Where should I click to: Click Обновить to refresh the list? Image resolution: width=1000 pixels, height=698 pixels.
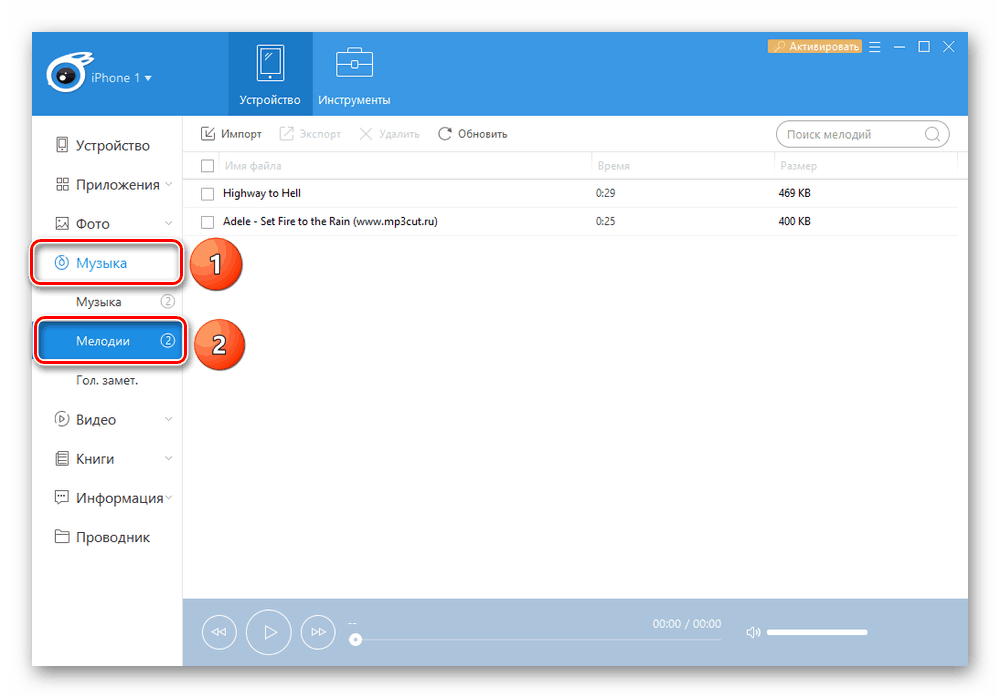(472, 134)
